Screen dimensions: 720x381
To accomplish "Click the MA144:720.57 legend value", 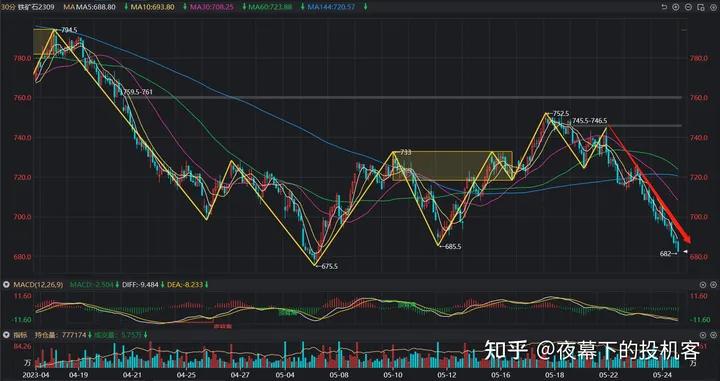I will coord(331,7).
